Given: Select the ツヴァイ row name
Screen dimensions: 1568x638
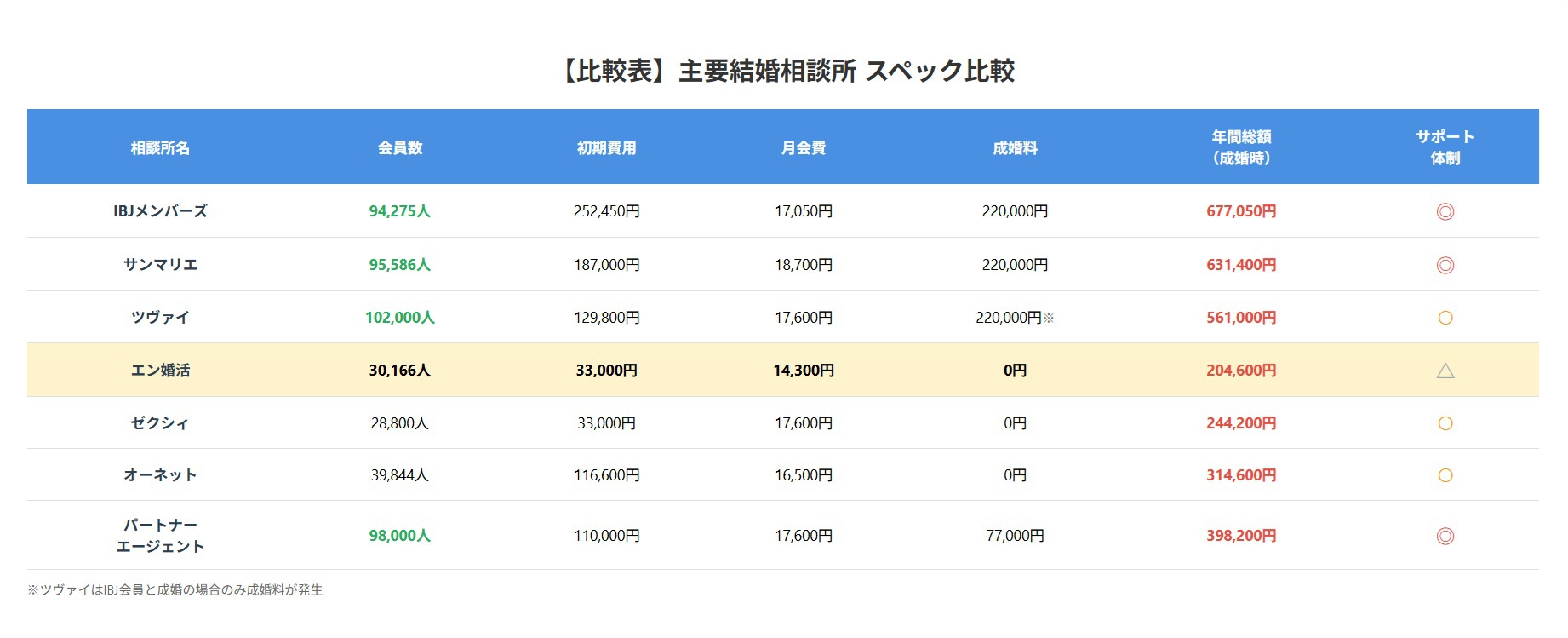Looking at the screenshot, I should (160, 318).
